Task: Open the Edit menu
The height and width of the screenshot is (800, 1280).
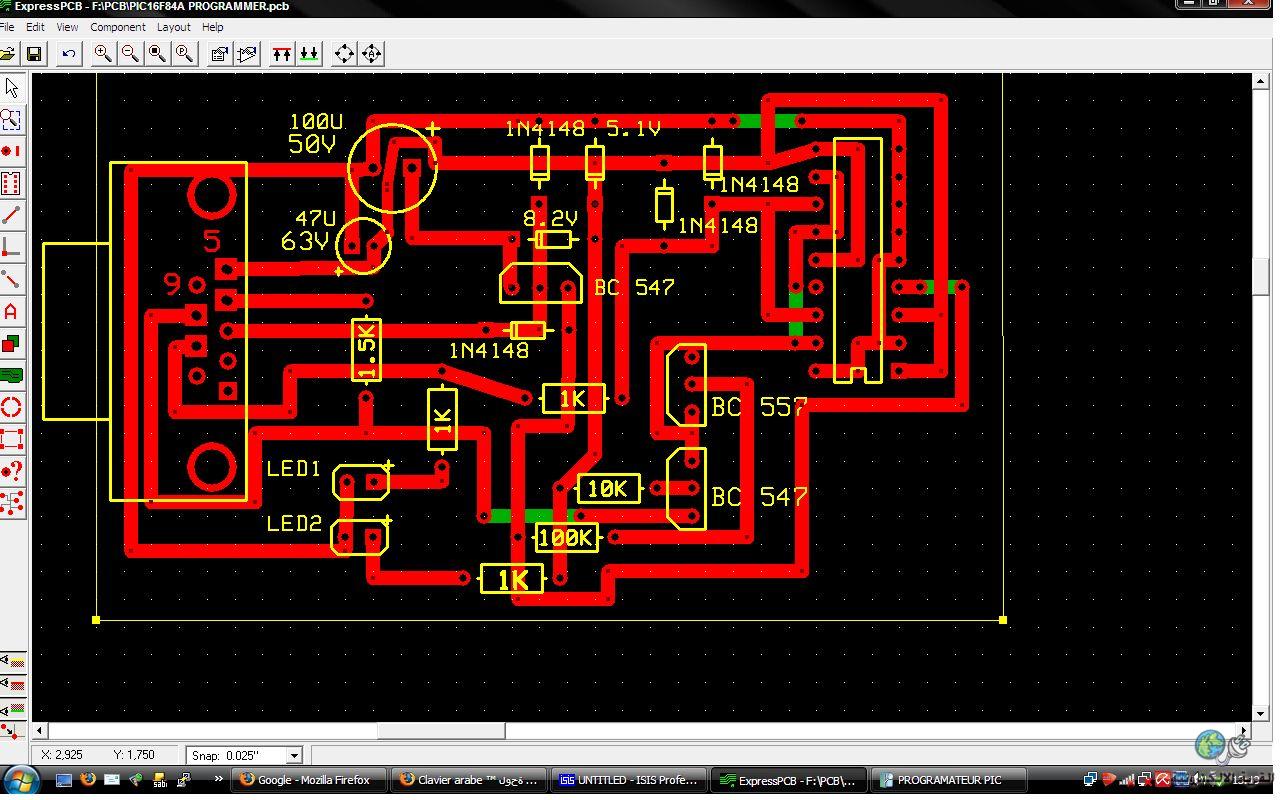Action: pos(35,27)
